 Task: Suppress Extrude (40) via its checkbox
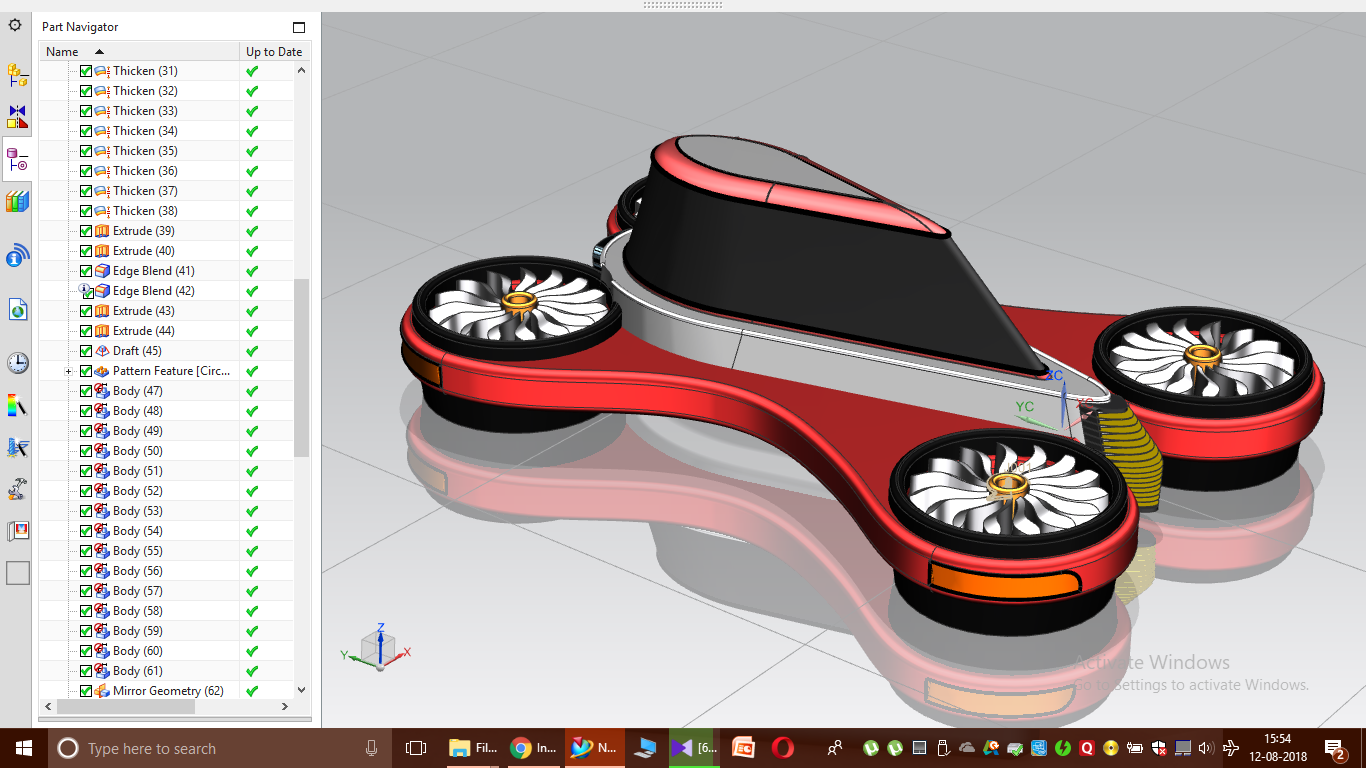[85, 251]
